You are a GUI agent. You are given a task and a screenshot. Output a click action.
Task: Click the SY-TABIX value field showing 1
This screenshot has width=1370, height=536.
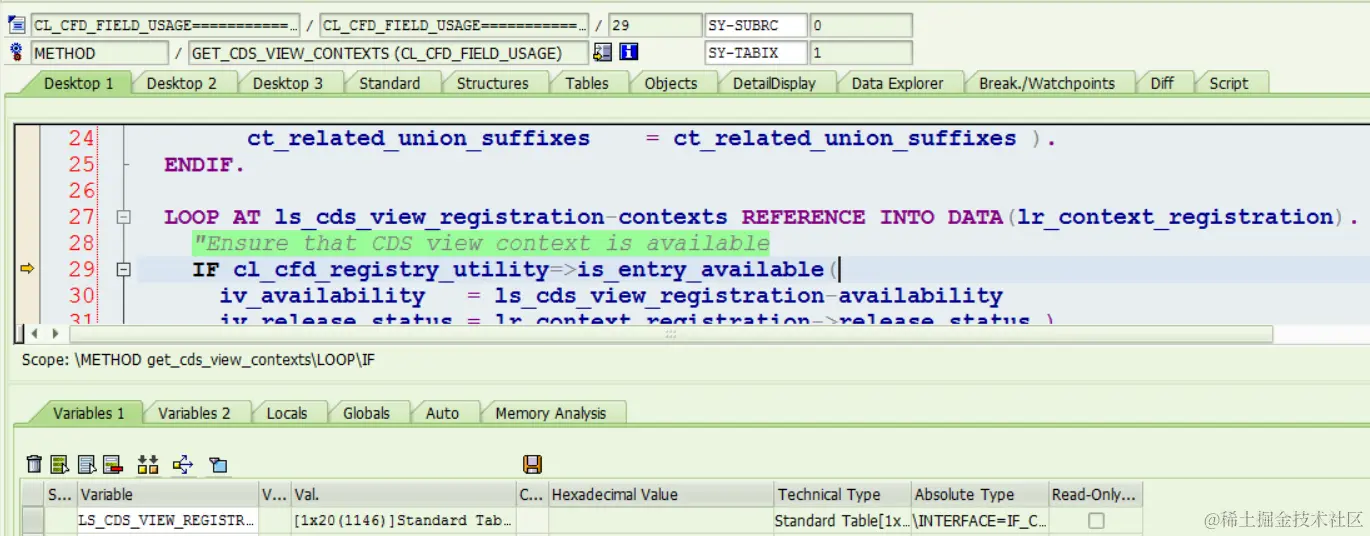pos(860,53)
